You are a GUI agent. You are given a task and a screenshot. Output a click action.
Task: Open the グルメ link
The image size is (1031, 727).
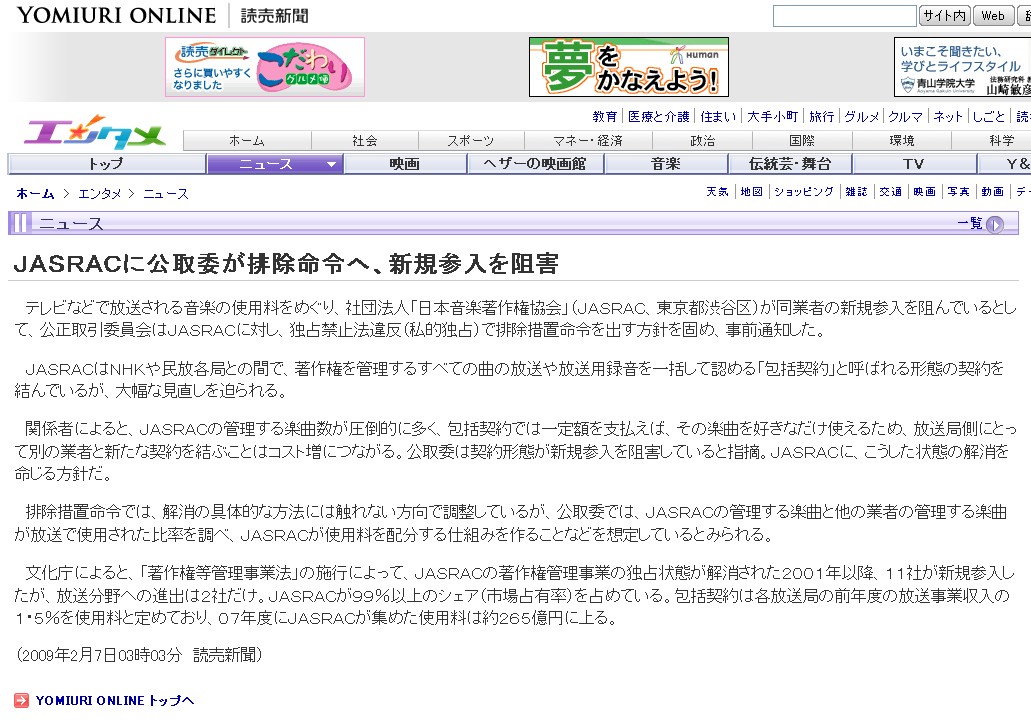click(x=861, y=116)
